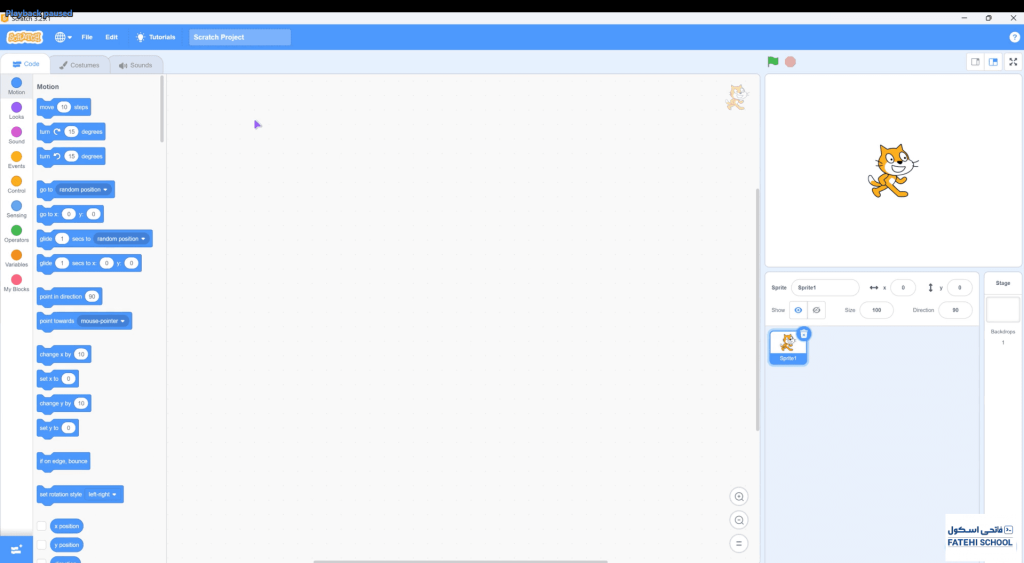Select the Events block category

click(x=16, y=159)
